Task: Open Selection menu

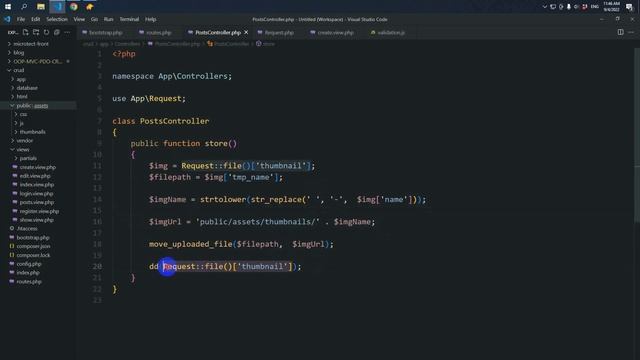Action: coord(57,19)
